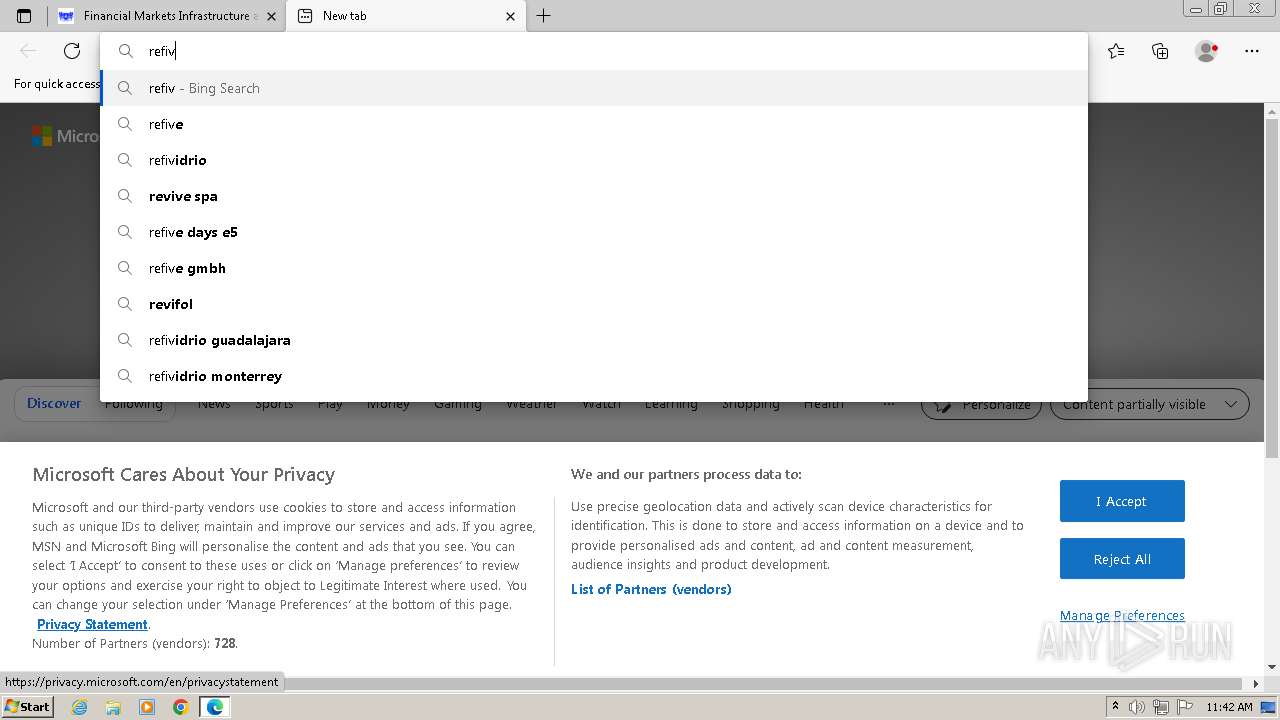Viewport: 1280px width, 720px height.
Task: Launch Internet Explorer from taskbar
Action: [x=80, y=707]
